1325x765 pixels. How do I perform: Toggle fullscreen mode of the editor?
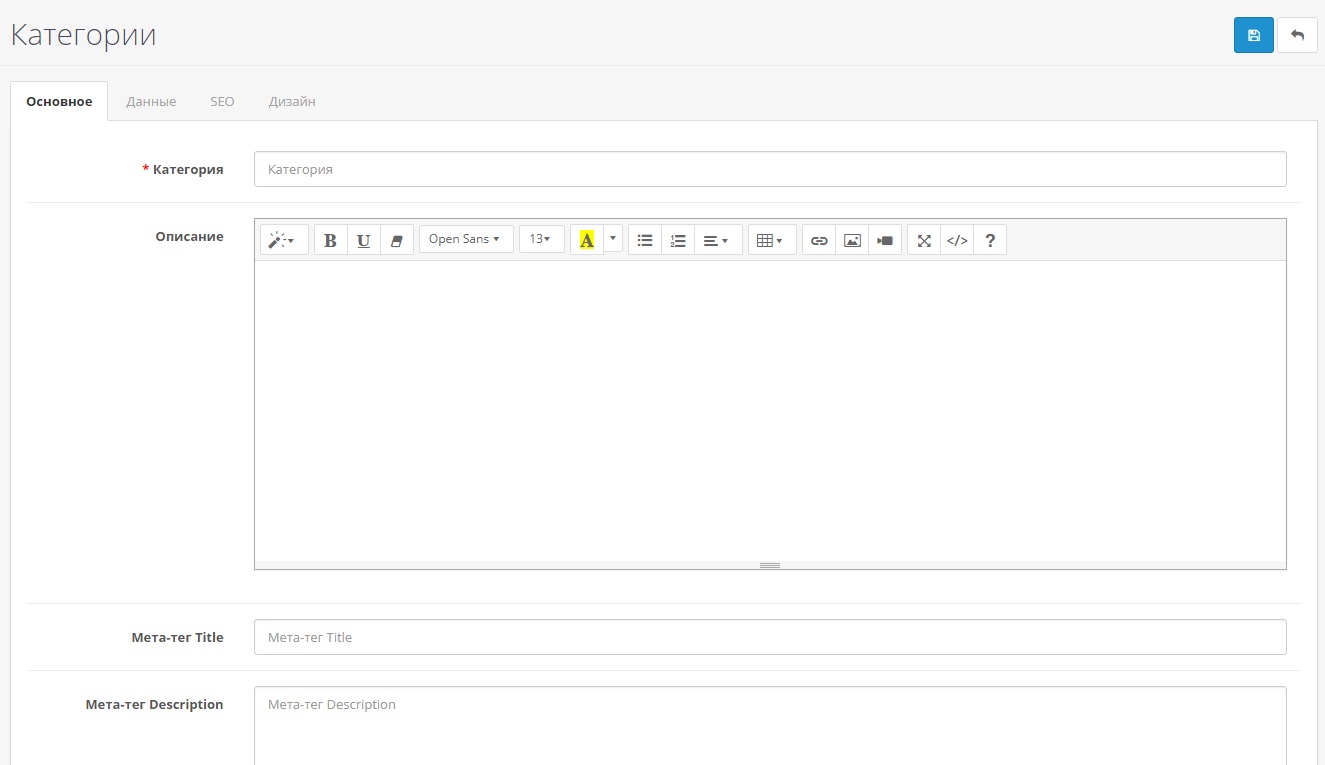(x=924, y=240)
